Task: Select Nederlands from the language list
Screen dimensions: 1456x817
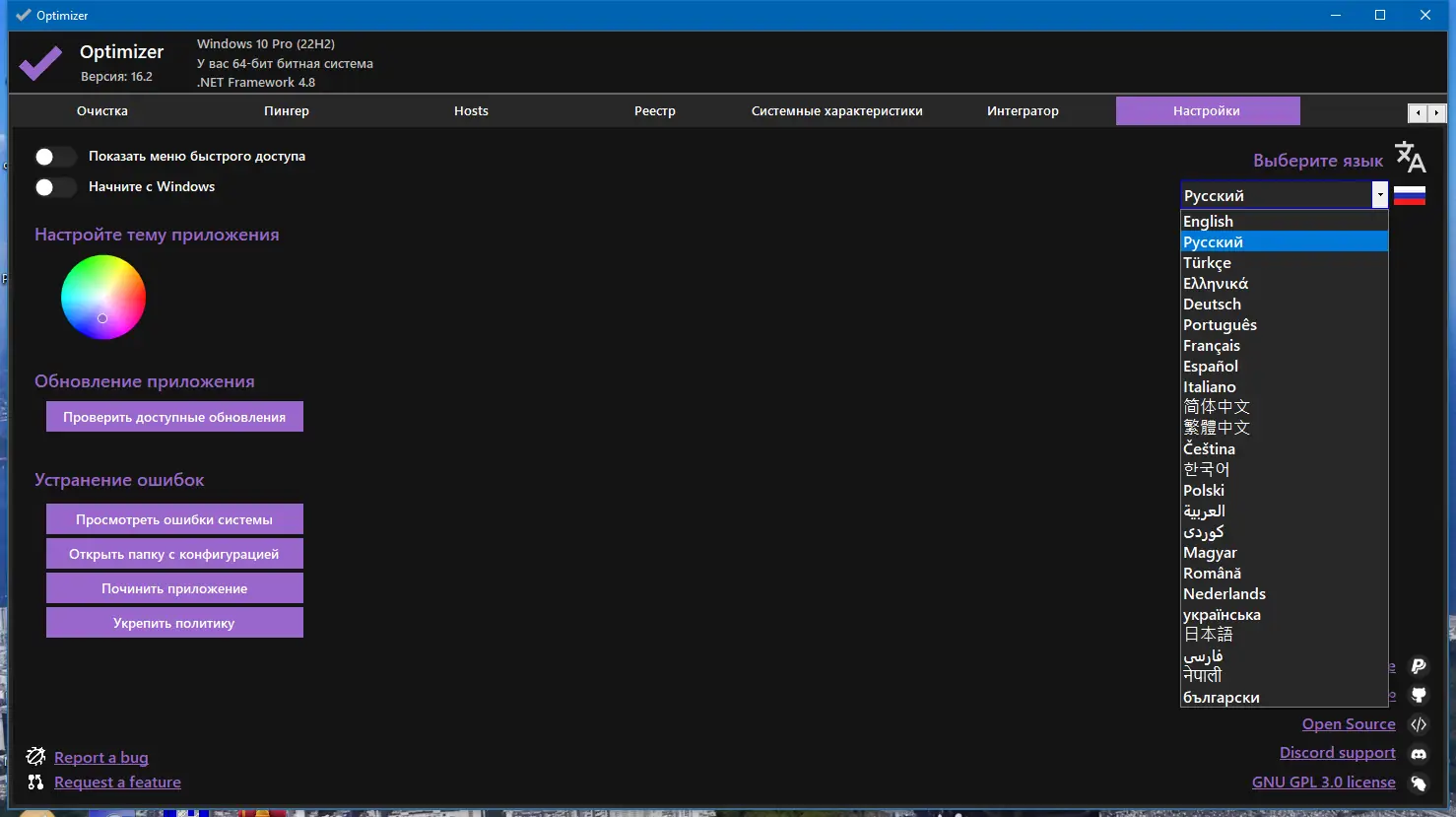Action: 1285,594
